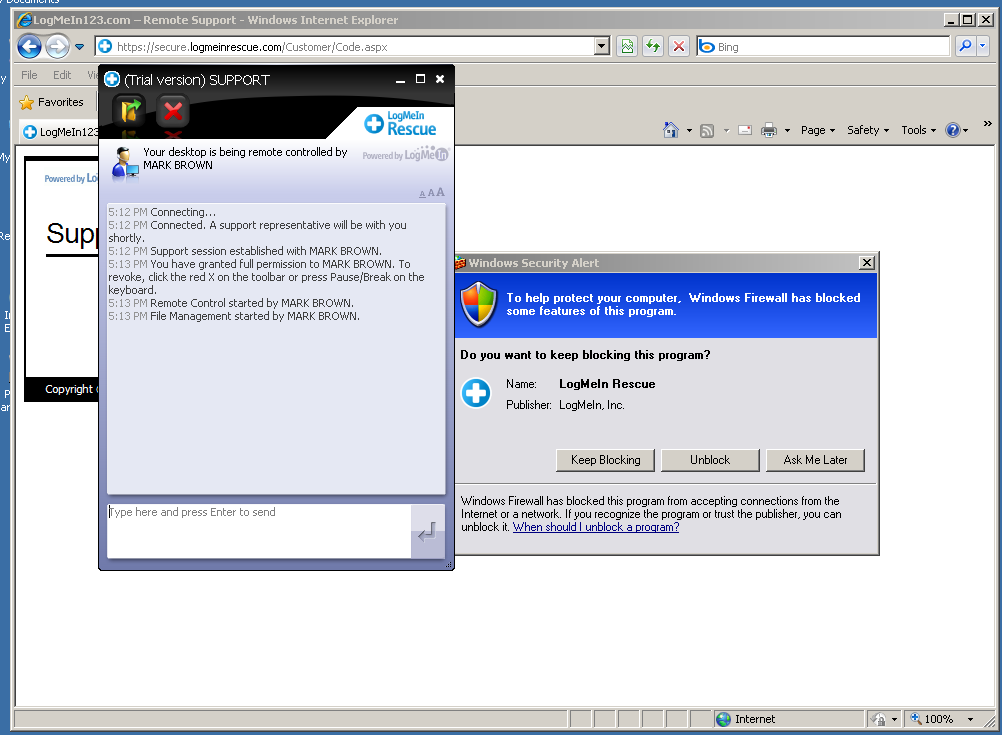Open the search provider dropdown arrow
Screen dimensions: 1002x735
[x=982, y=46]
